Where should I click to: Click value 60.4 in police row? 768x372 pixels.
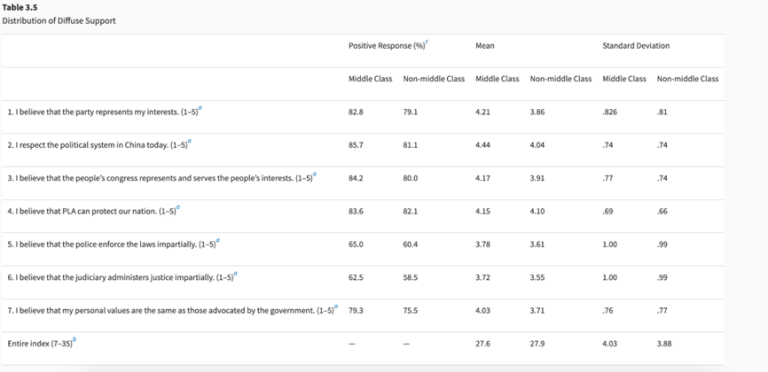click(x=410, y=244)
